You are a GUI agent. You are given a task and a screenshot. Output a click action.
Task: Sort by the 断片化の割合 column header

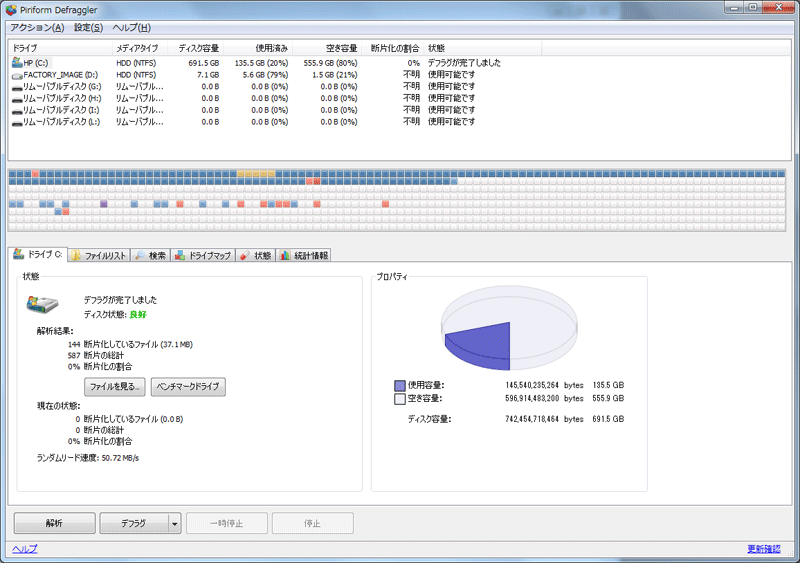click(x=392, y=48)
